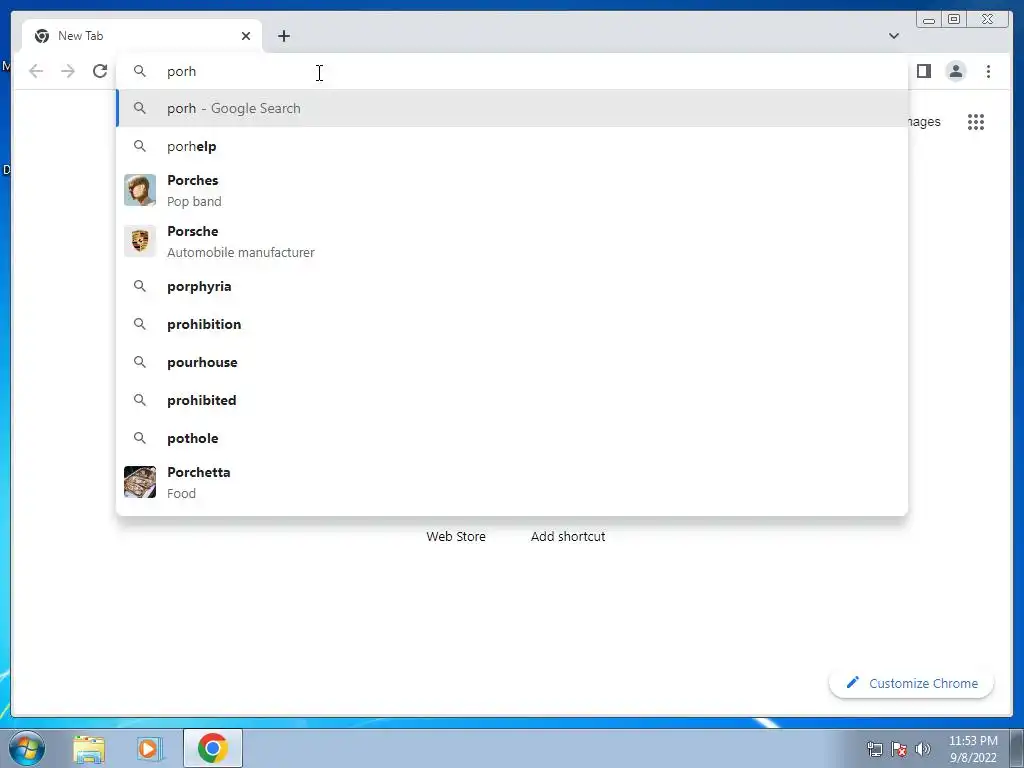Restore down the Chrome window
Viewport: 1024px width, 768px height.
953,20
